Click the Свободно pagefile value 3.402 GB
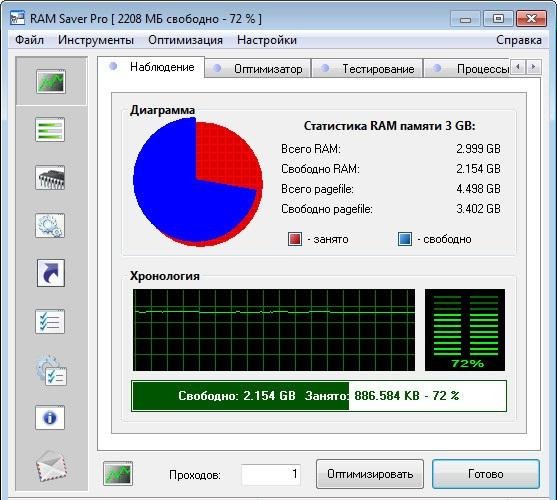The height and width of the screenshot is (500, 557). [478, 208]
